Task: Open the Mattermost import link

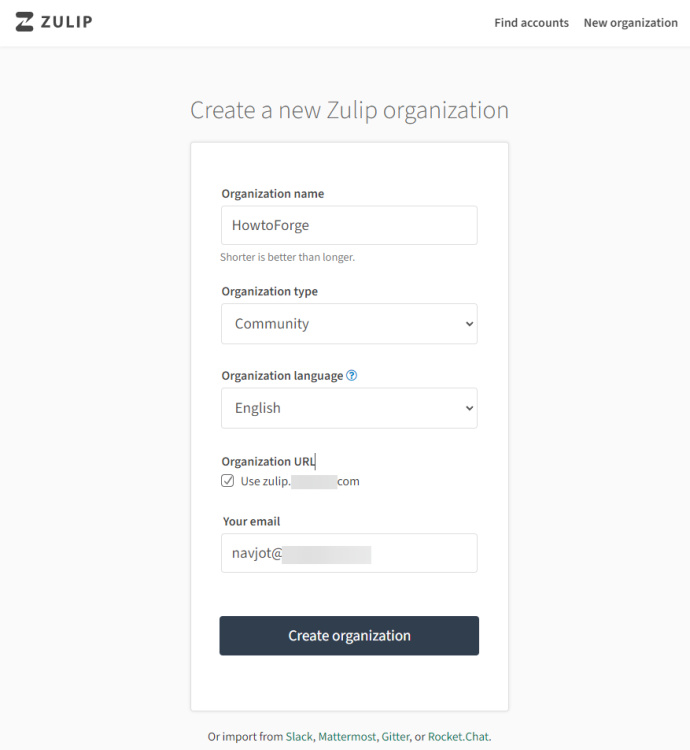Action: 346,737
